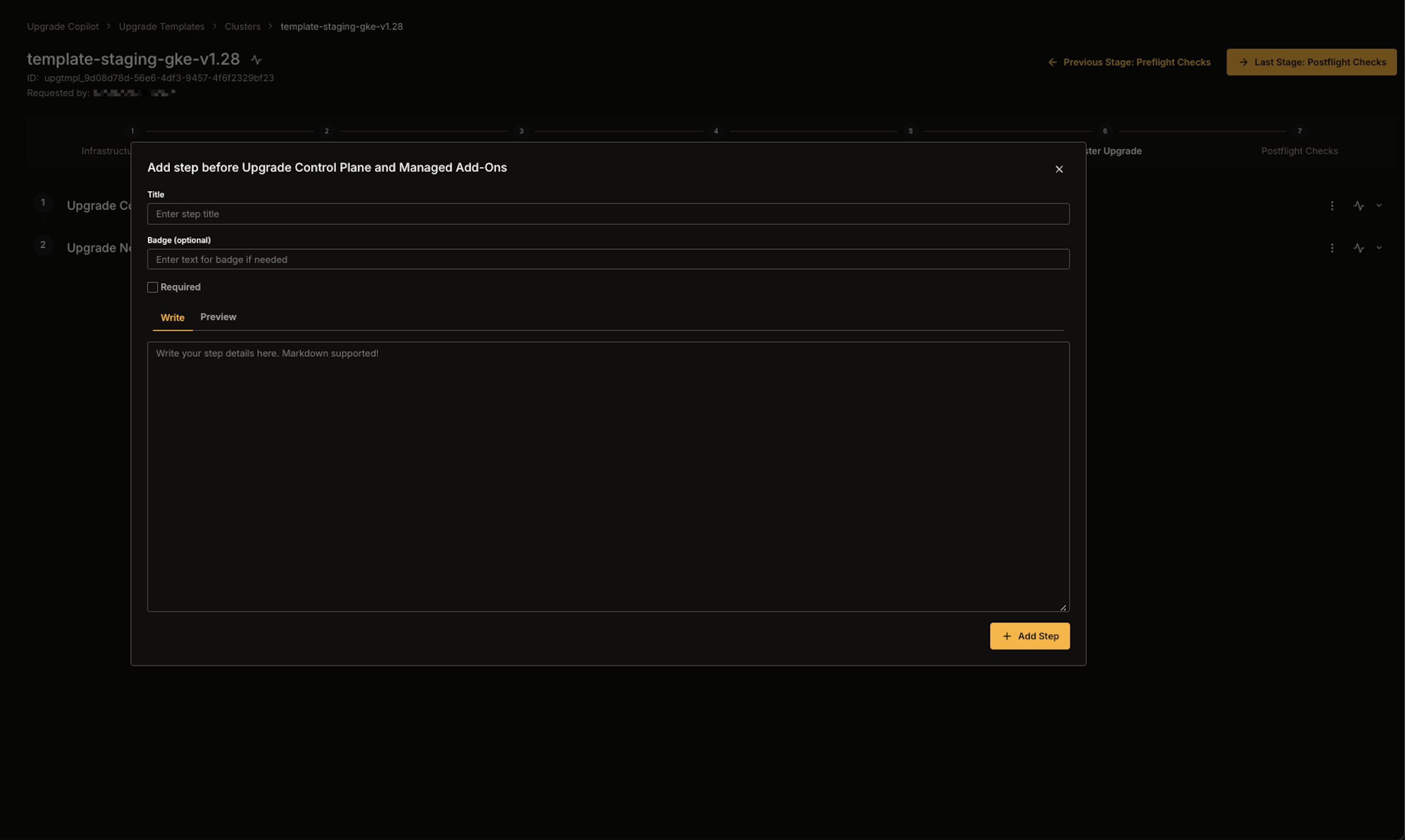Open the kebab menu on the Upgrade Control step

pos(1332,205)
